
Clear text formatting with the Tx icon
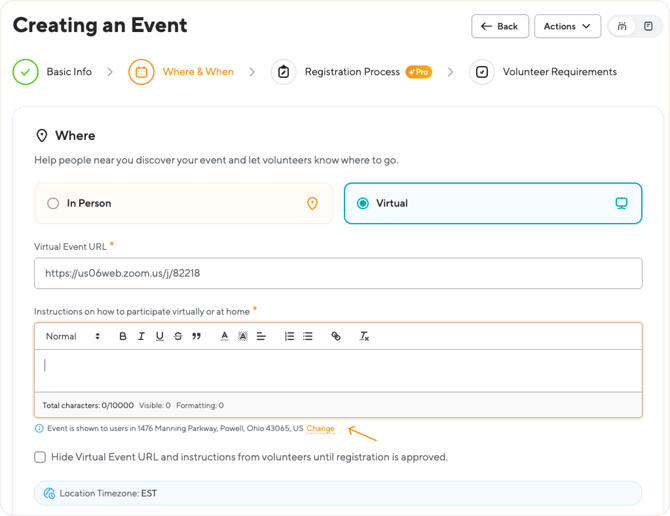click(x=364, y=336)
